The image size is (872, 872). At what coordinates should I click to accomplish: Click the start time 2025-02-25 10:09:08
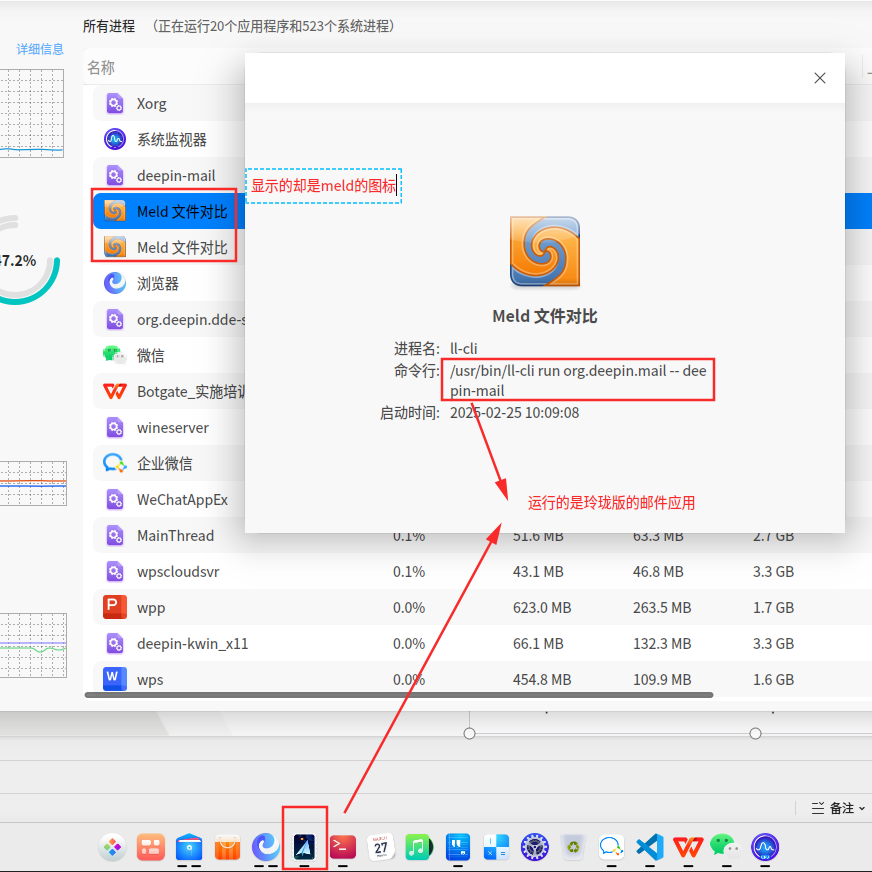[x=514, y=413]
